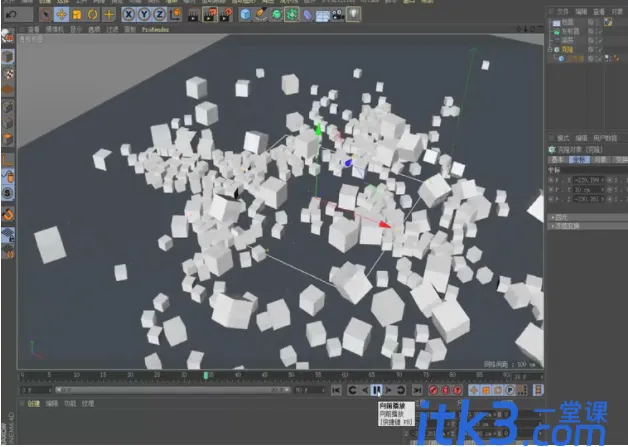
Task: Click the P.X coordinate value field
Action: pos(588,180)
